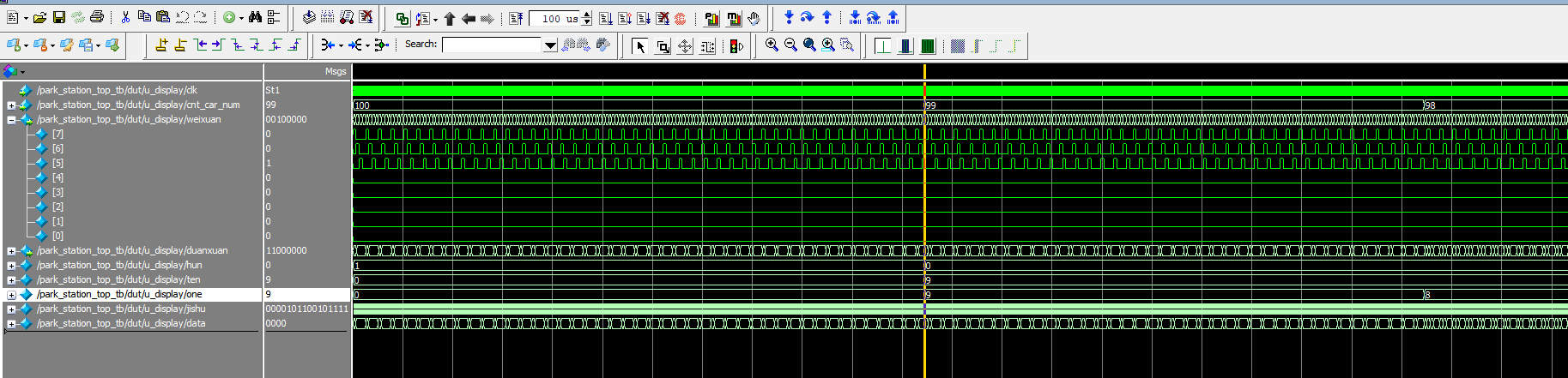
Task: Click the 100 us run length field
Action: point(554,18)
